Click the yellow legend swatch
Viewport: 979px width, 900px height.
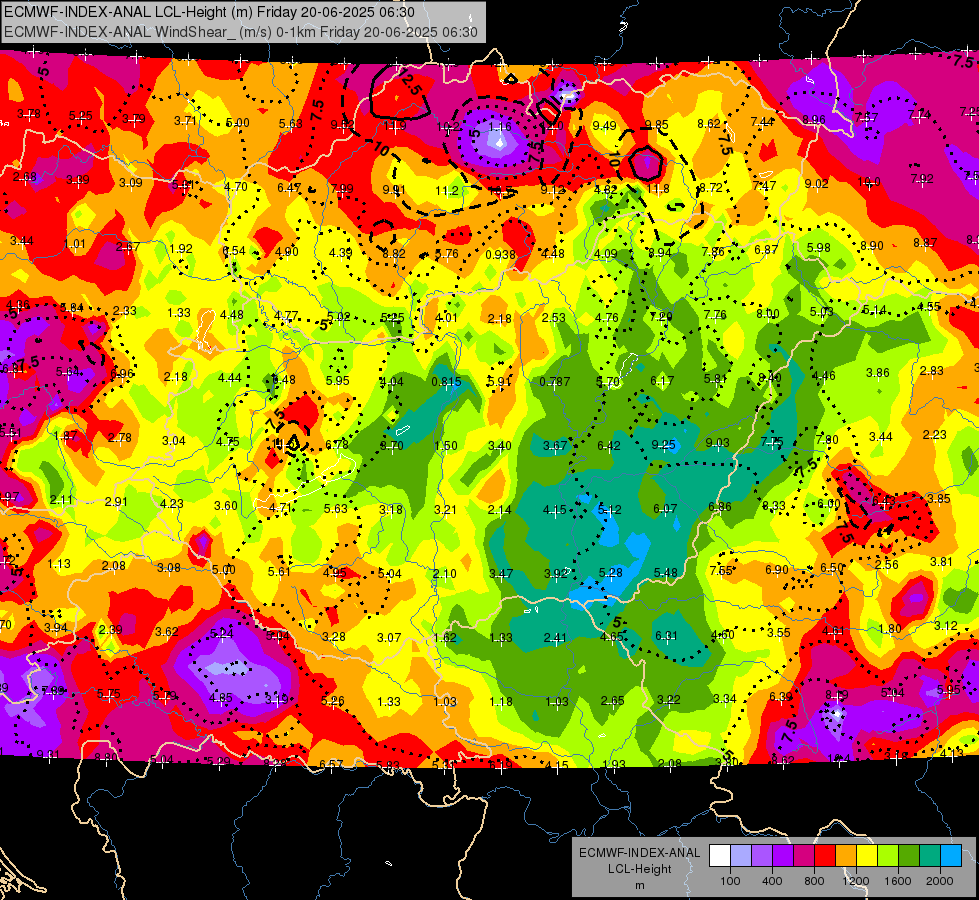point(867,856)
